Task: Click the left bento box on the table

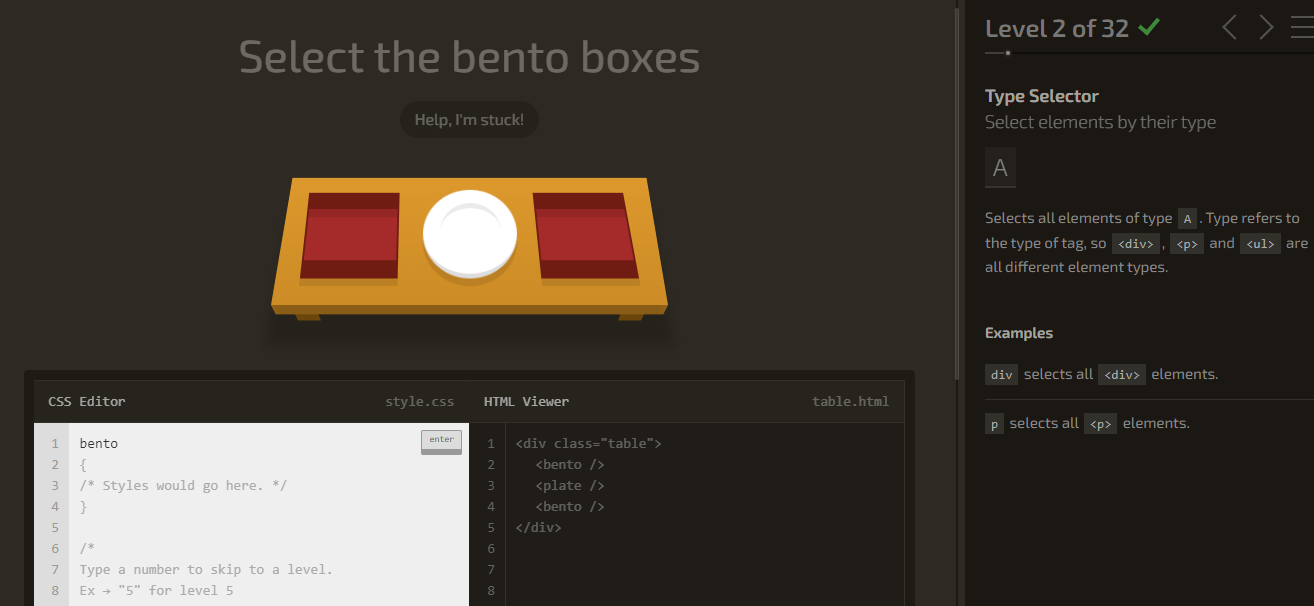Action: (352, 237)
